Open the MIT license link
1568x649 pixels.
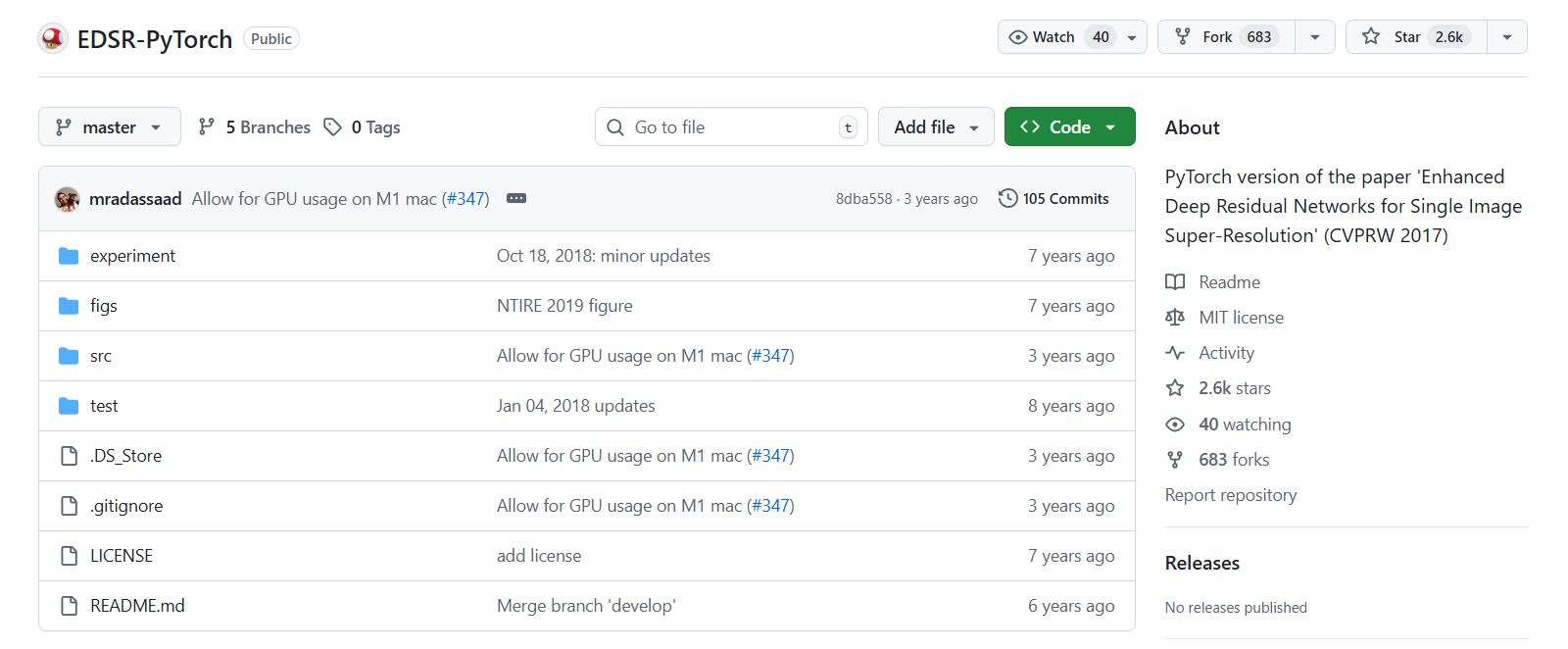point(1241,318)
